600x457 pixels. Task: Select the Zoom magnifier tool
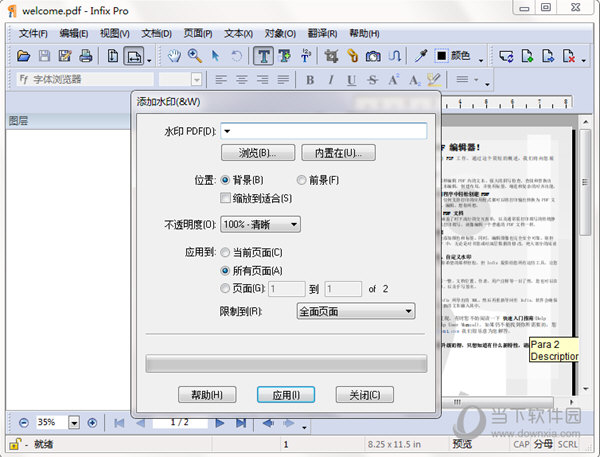click(x=195, y=56)
